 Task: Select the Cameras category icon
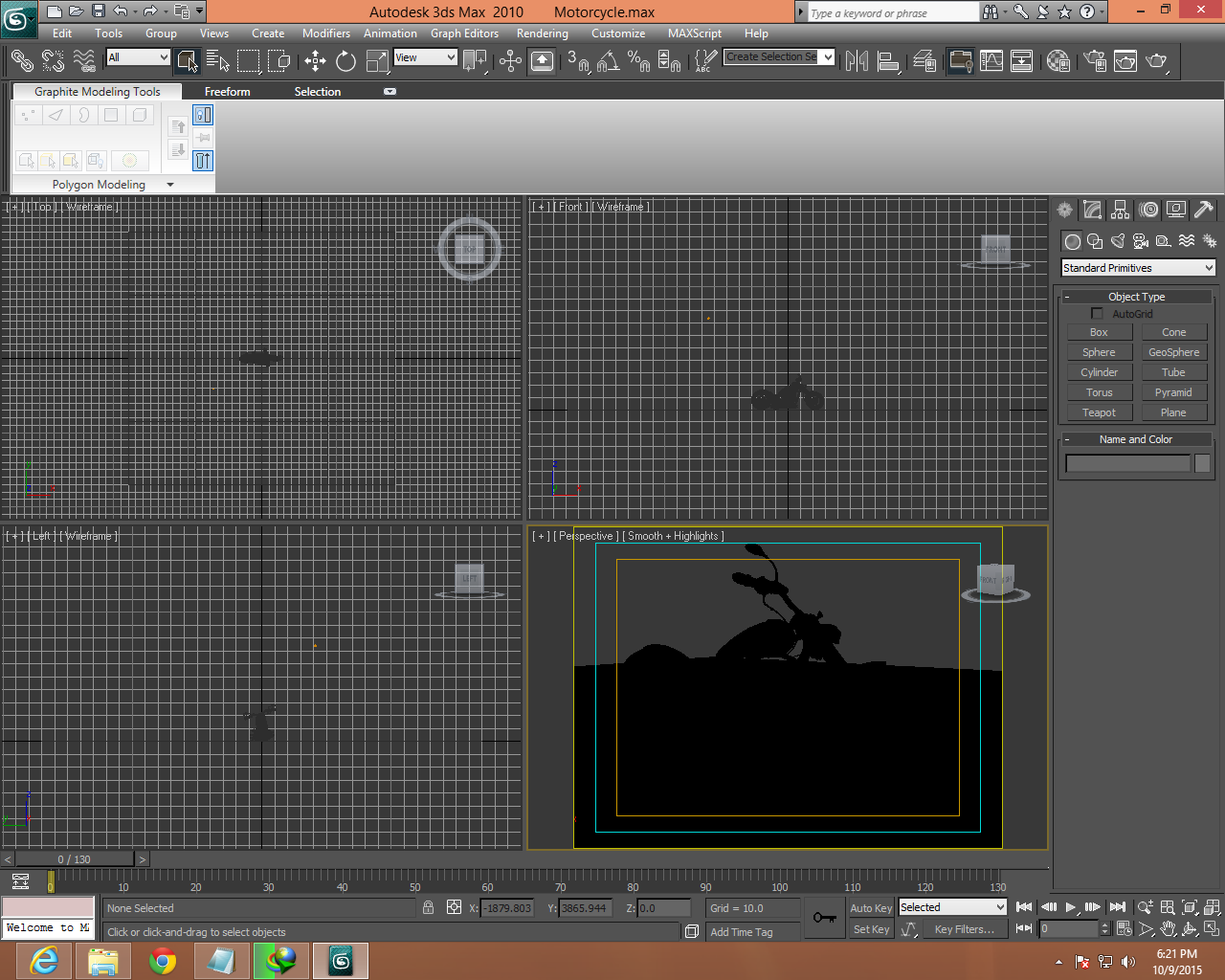coord(1141,241)
